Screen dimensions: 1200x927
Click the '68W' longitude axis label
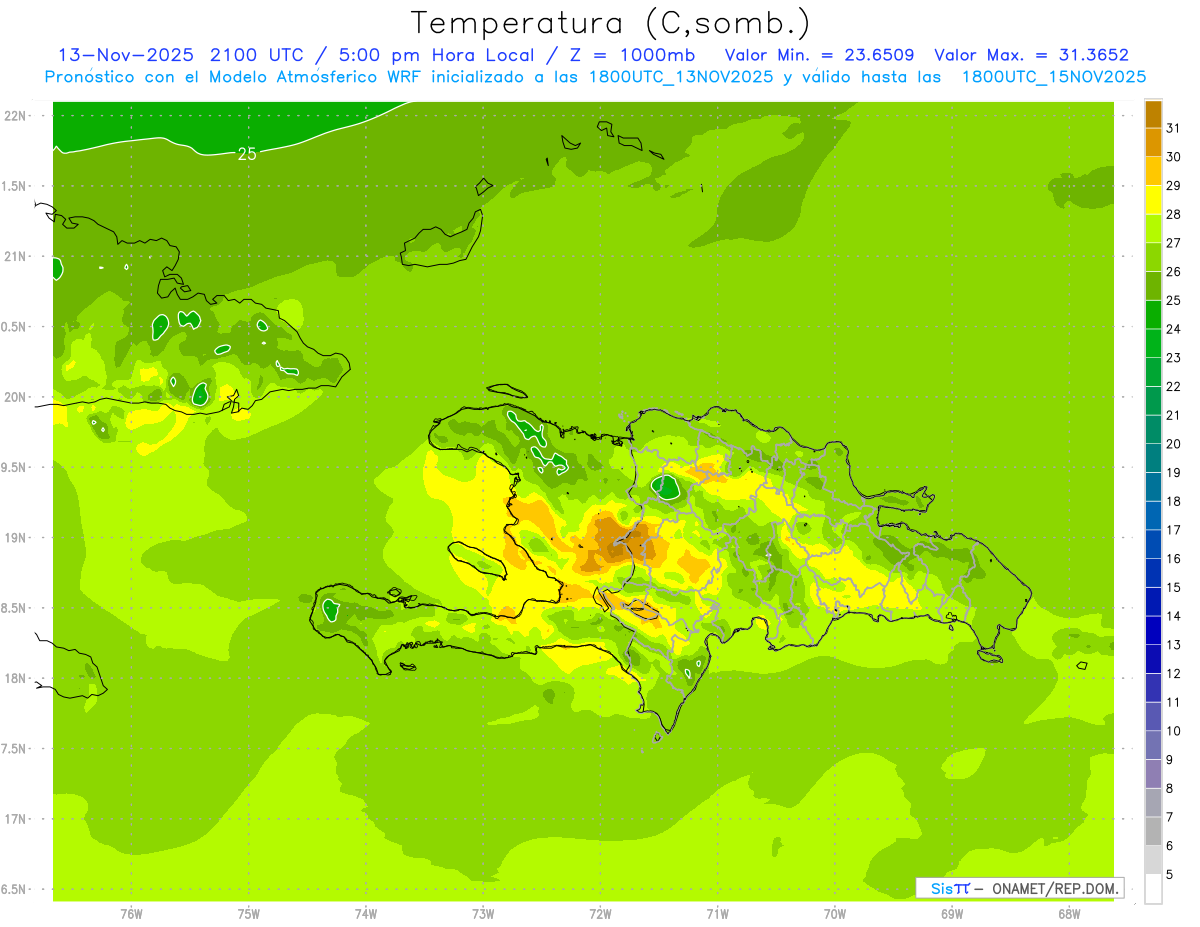1069,913
